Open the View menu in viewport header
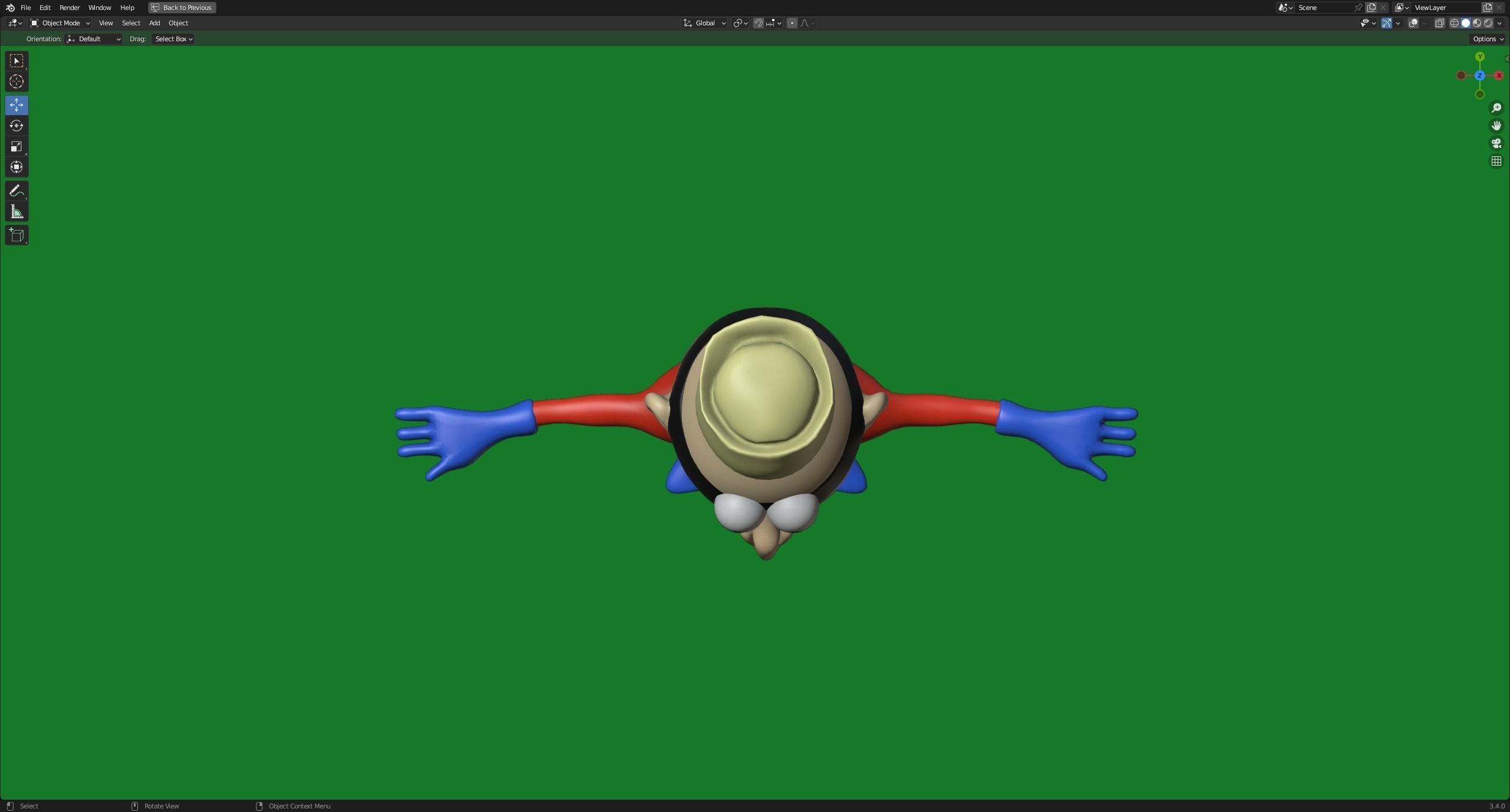Image resolution: width=1510 pixels, height=812 pixels. (x=106, y=23)
